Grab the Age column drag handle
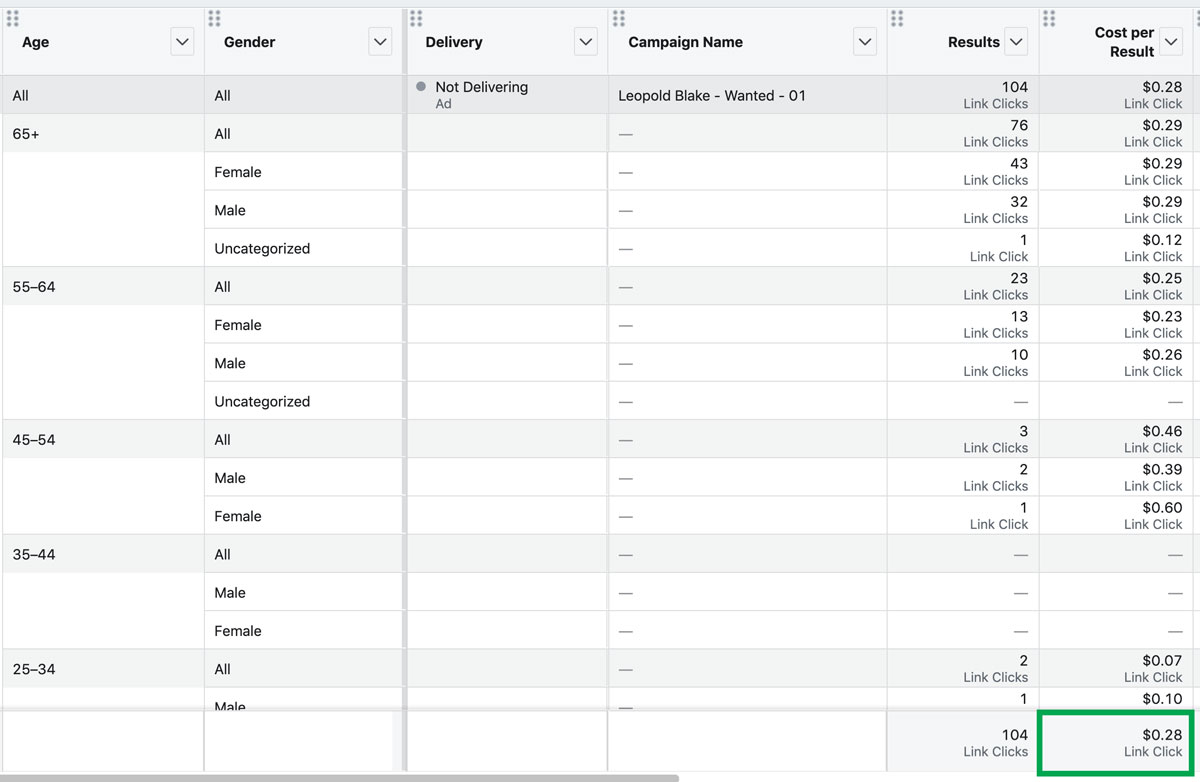Image resolution: width=1200 pixels, height=782 pixels. [x=12, y=18]
